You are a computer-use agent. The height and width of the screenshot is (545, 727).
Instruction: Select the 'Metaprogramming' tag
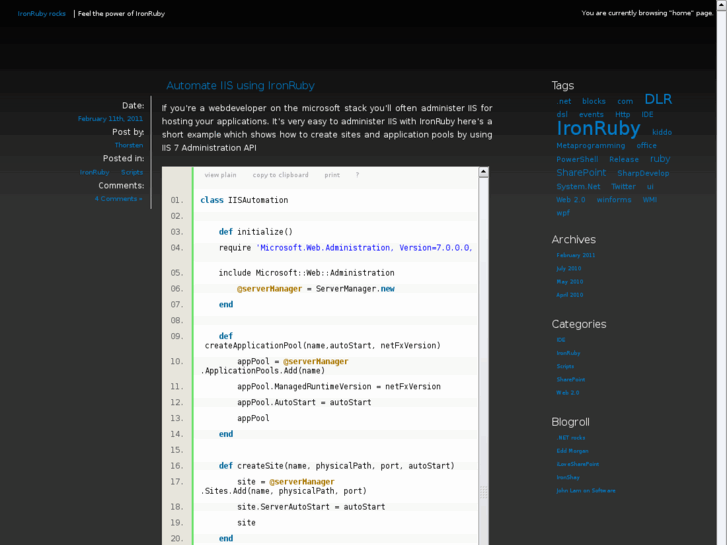[x=590, y=146]
